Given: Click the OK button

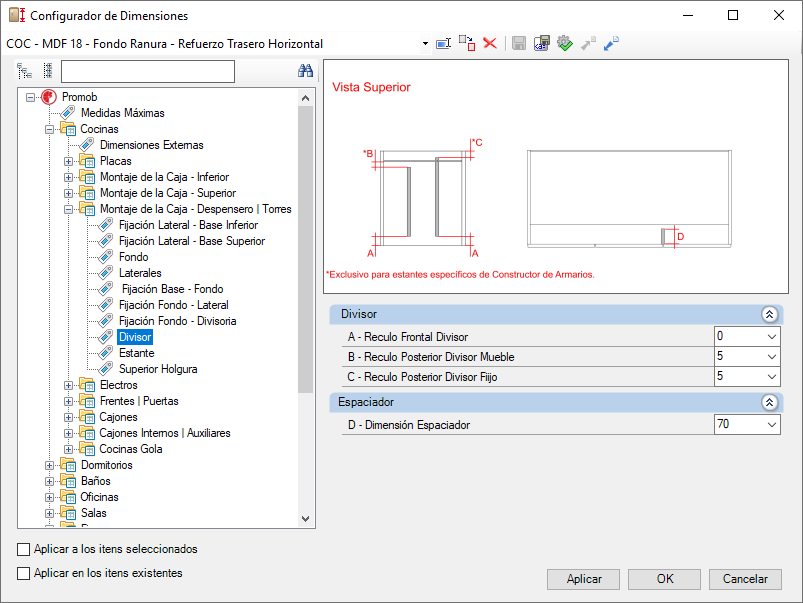Looking at the screenshot, I should [664, 579].
